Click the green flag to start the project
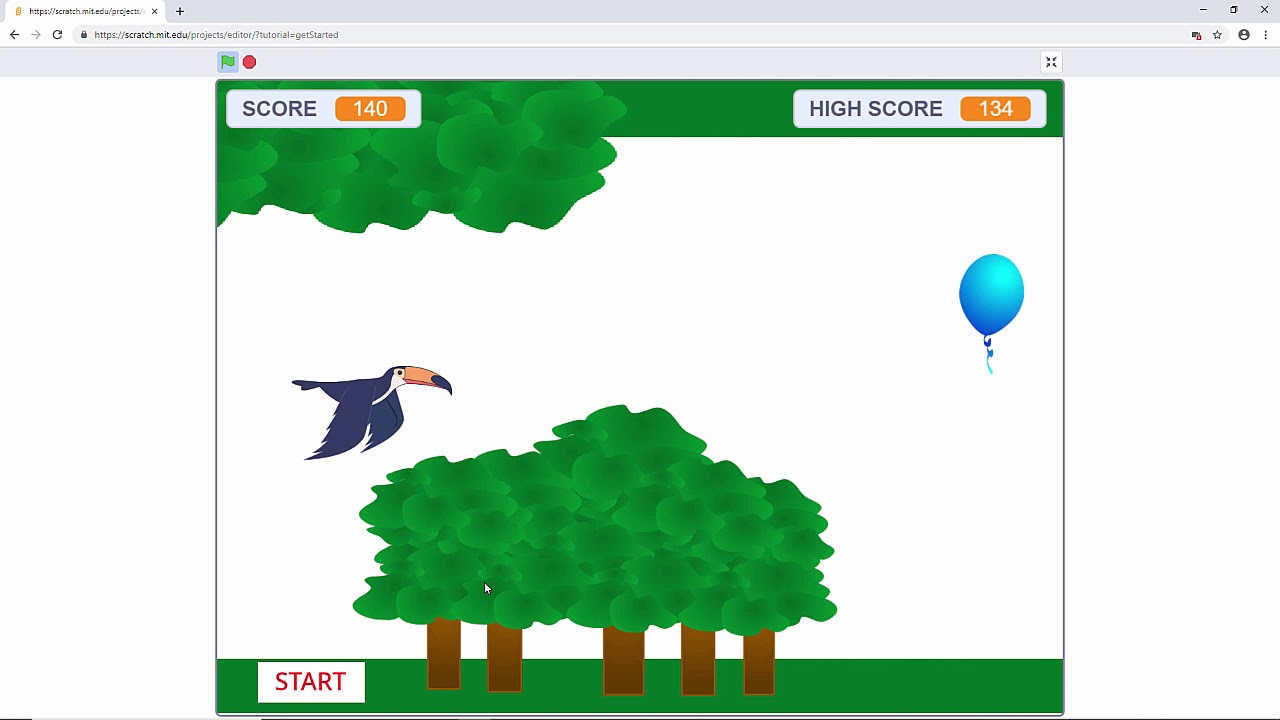This screenshot has width=1280, height=720. (228, 61)
